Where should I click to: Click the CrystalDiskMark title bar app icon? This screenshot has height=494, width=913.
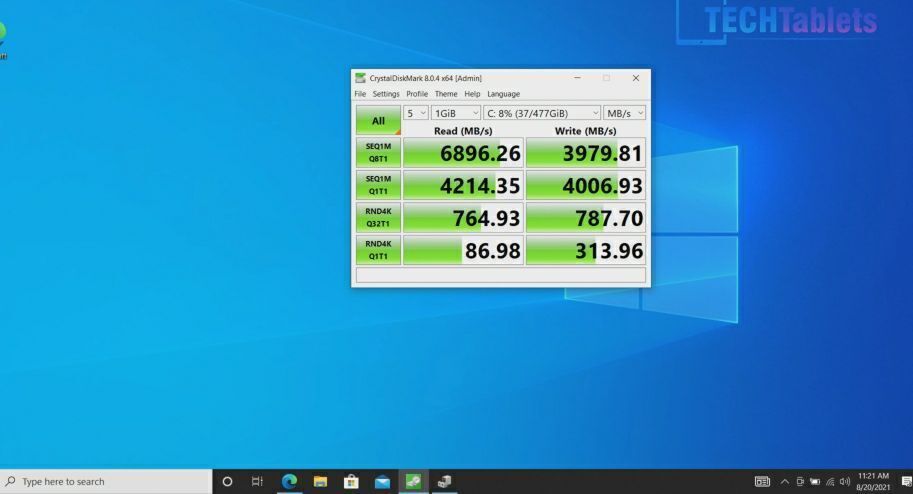[x=361, y=78]
